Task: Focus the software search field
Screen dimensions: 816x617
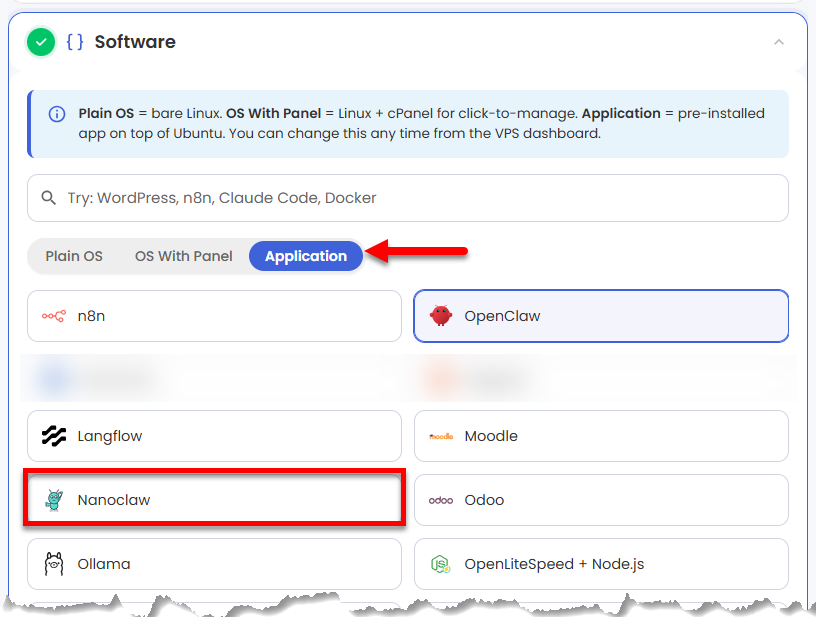Action: pyautogui.click(x=407, y=198)
